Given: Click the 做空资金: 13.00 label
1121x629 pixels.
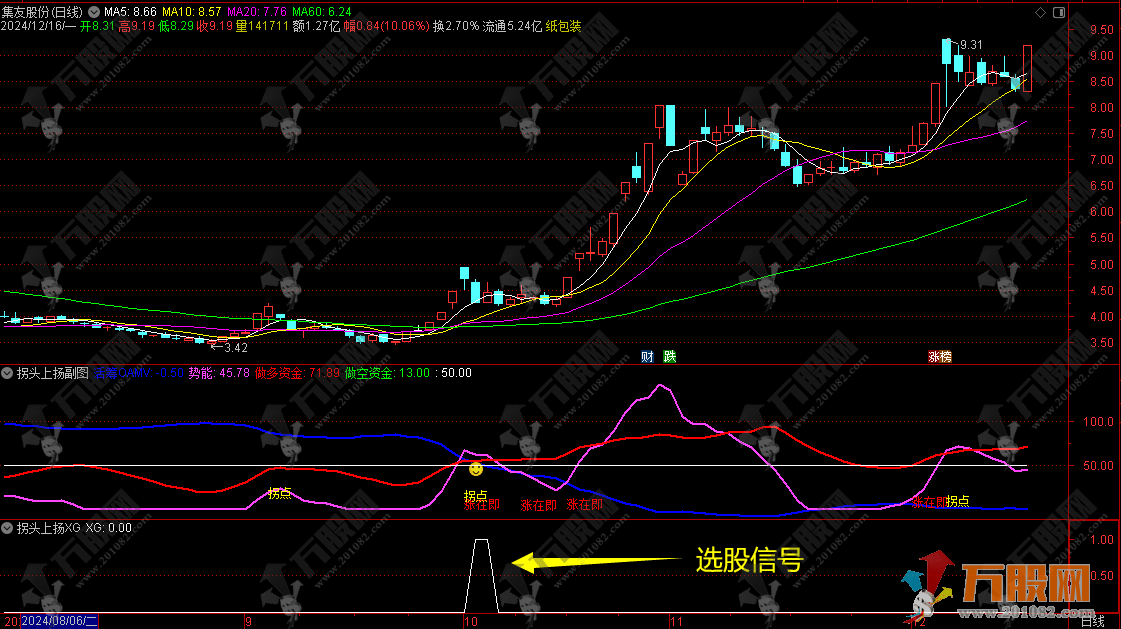Looking at the screenshot, I should [387, 373].
